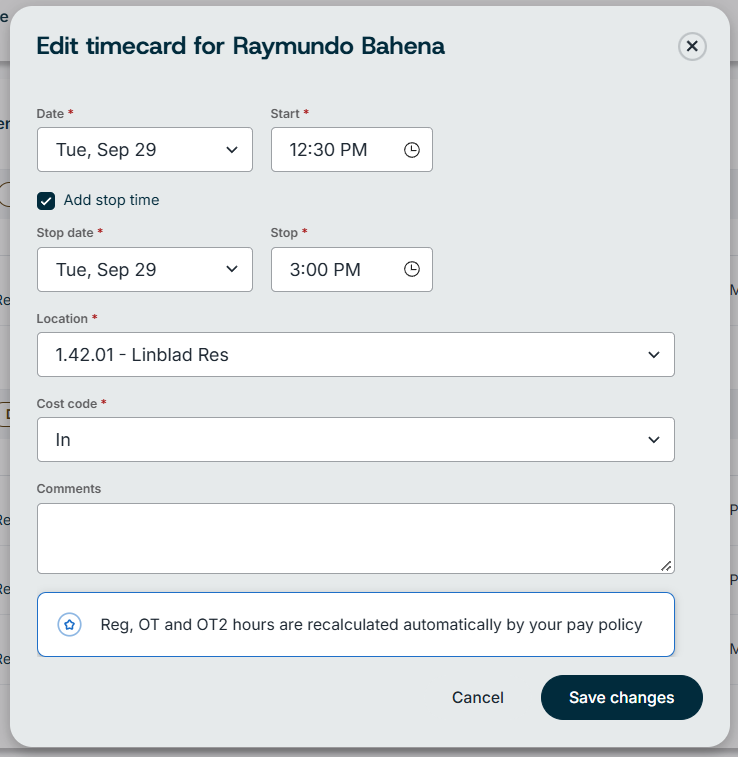Screen dimensions: 738x757
Task: Cancel editing the timecard
Action: point(478,698)
